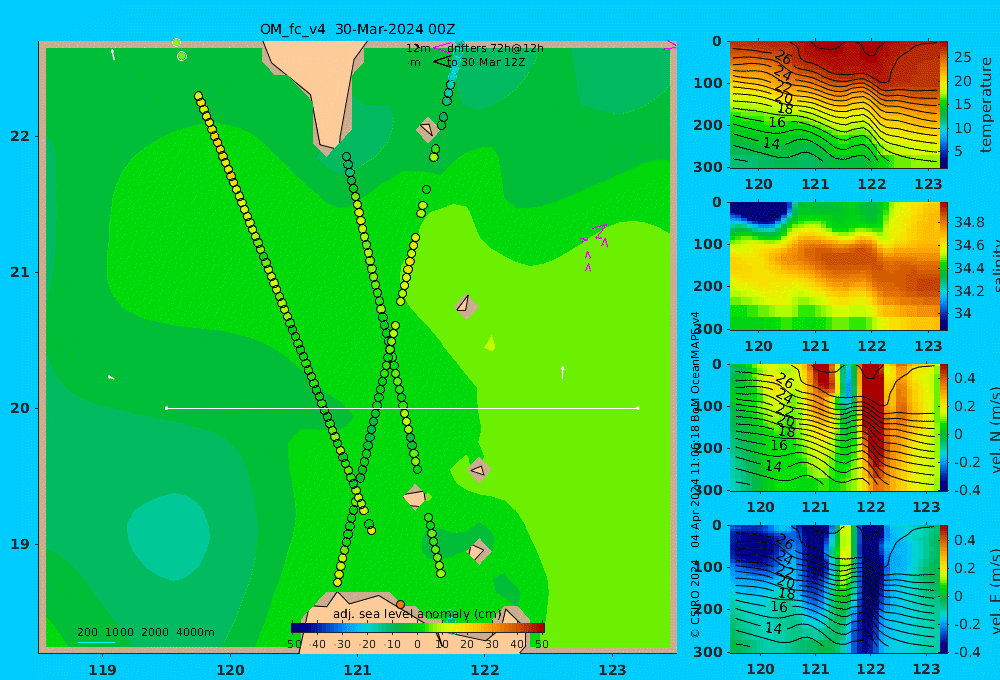Click the latitude label 21 on the map axis

[20, 272]
